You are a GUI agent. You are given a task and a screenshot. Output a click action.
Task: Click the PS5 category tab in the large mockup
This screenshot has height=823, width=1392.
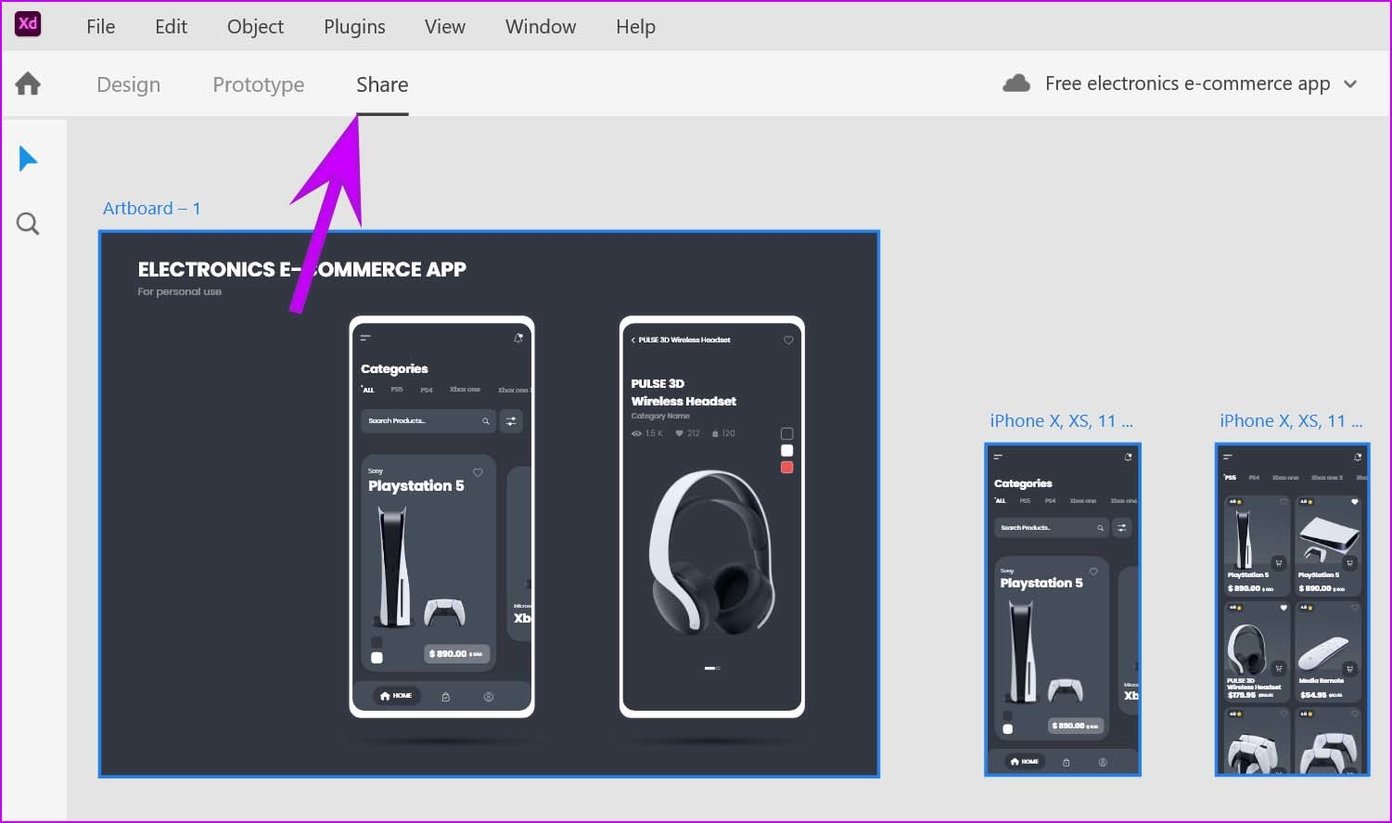tap(397, 390)
